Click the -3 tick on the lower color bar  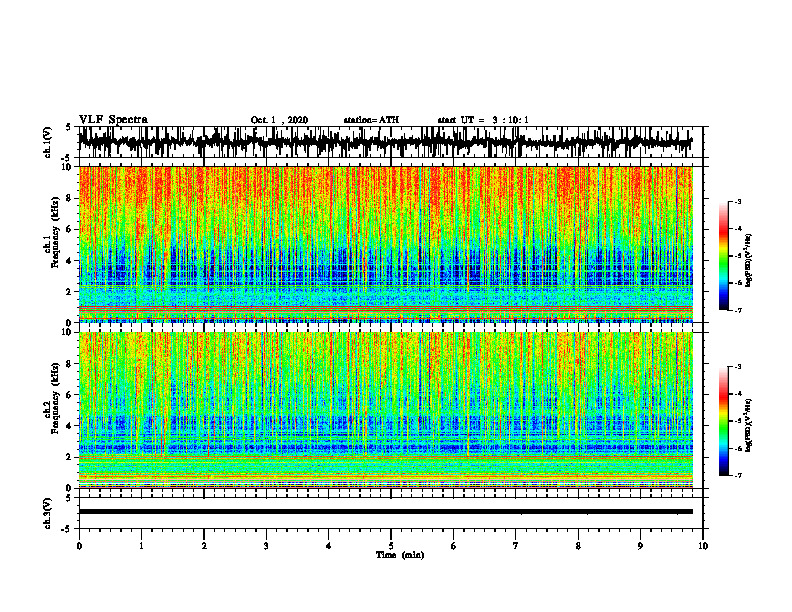pyautogui.click(x=738, y=367)
